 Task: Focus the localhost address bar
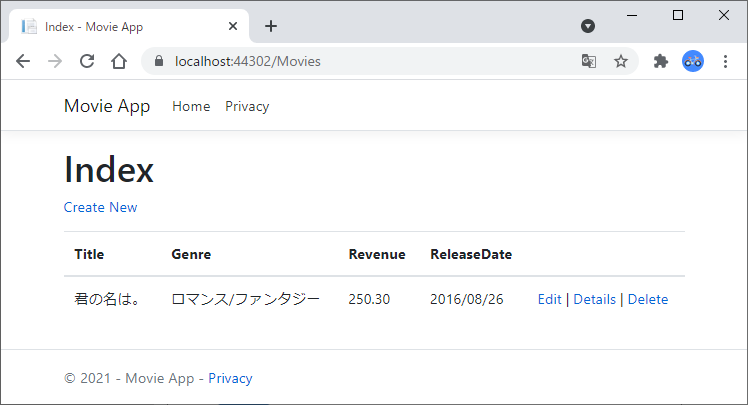(x=372, y=61)
